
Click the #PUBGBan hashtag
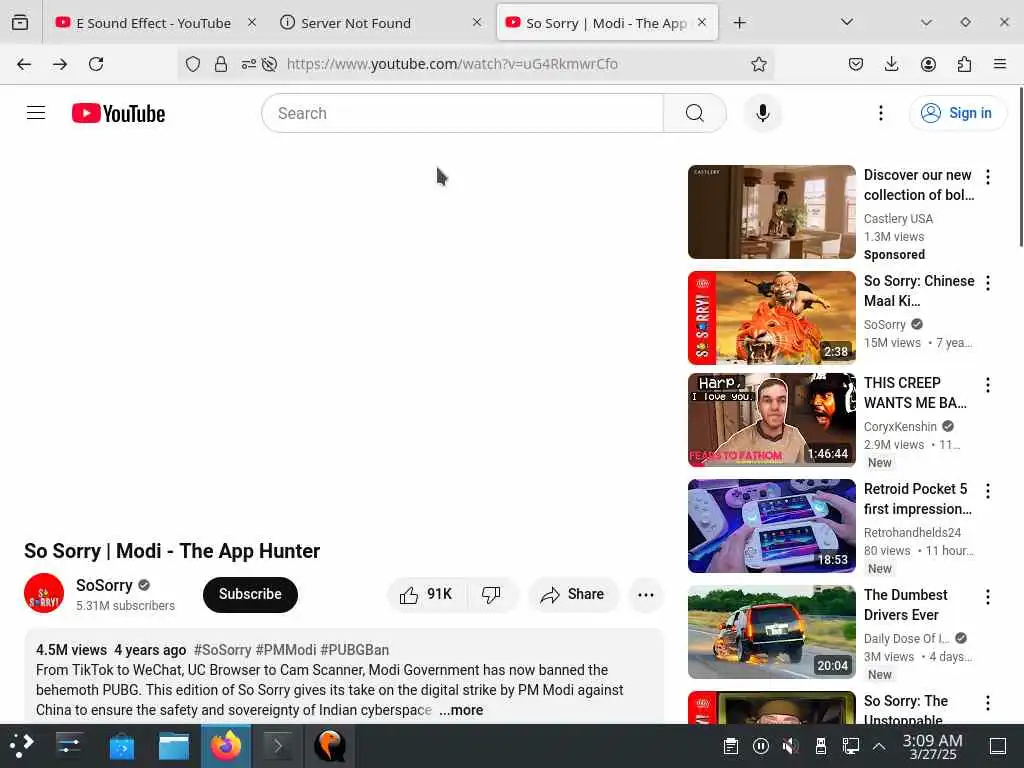pyautogui.click(x=355, y=650)
